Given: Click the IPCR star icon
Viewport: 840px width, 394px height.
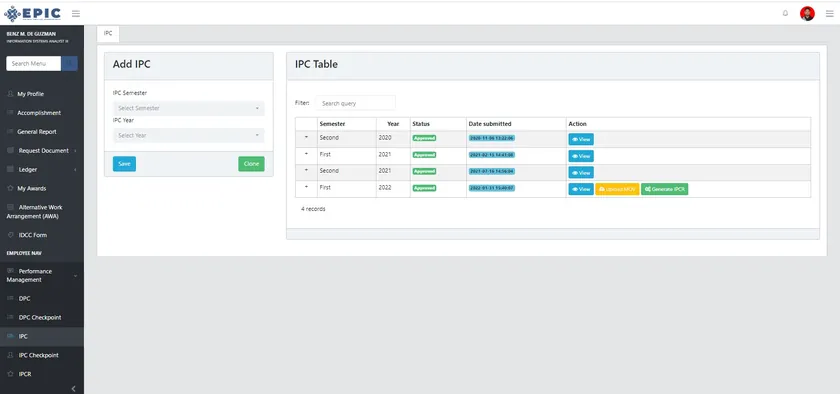Looking at the screenshot, I should tap(10, 374).
